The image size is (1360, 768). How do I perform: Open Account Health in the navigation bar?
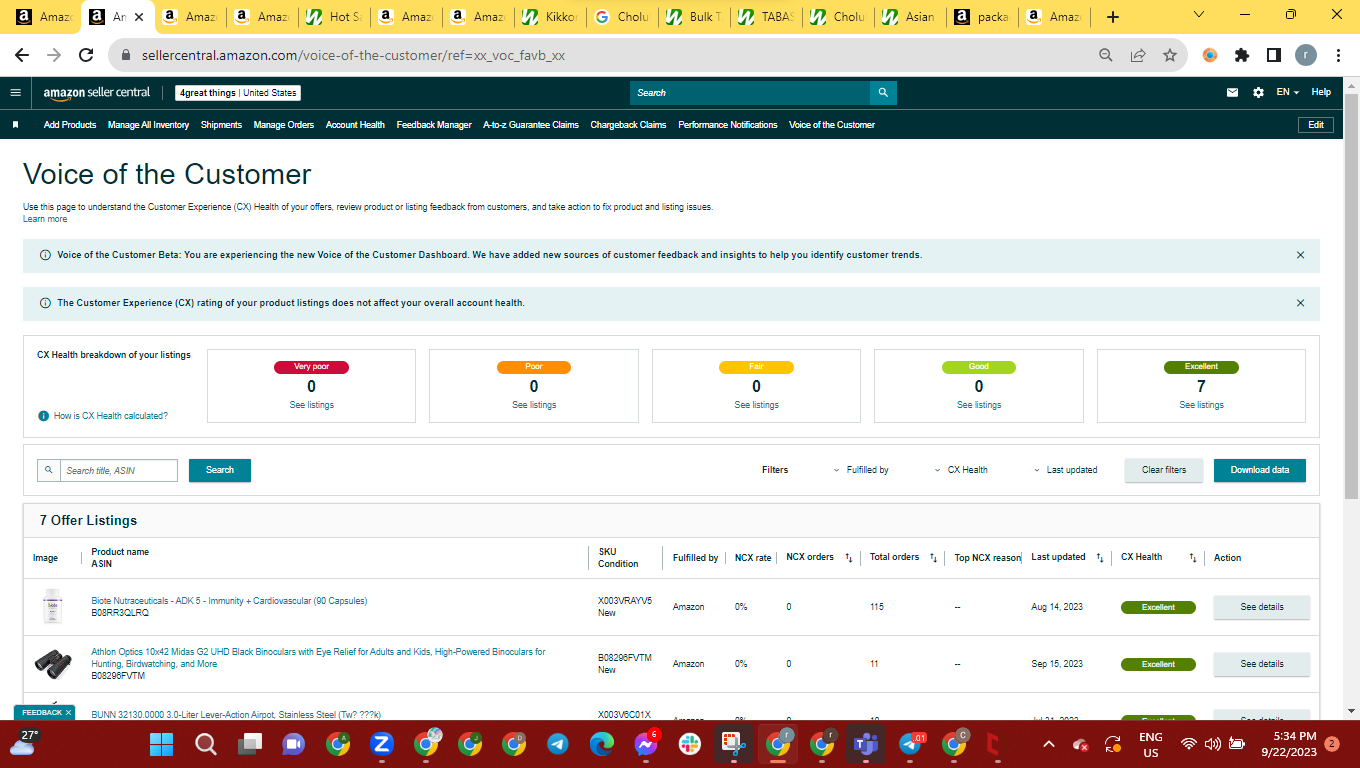coord(355,125)
